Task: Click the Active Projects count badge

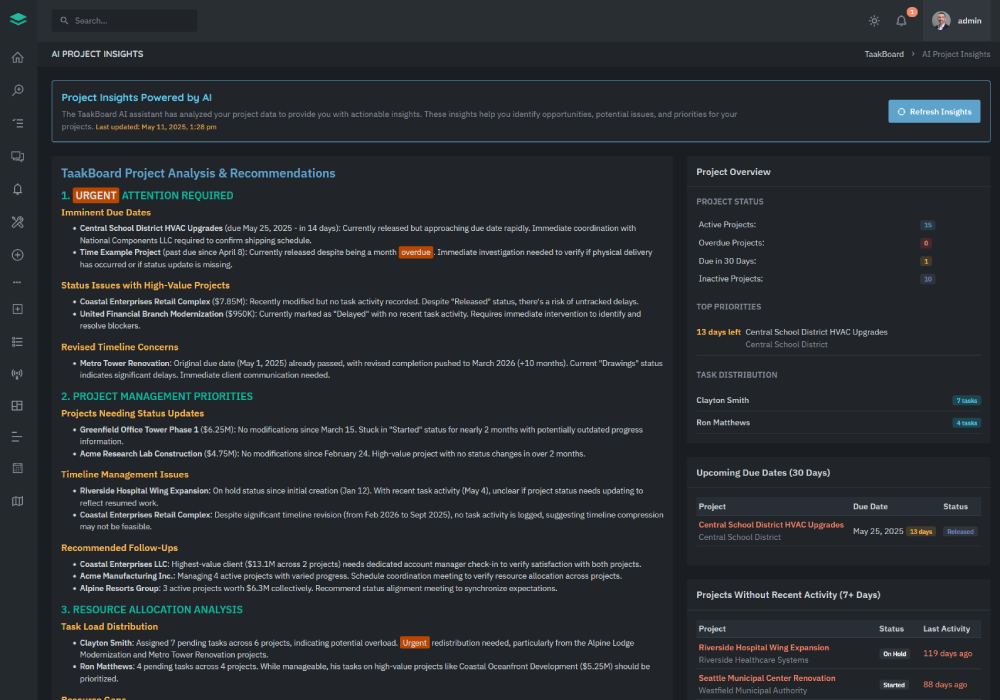Action: (928, 225)
